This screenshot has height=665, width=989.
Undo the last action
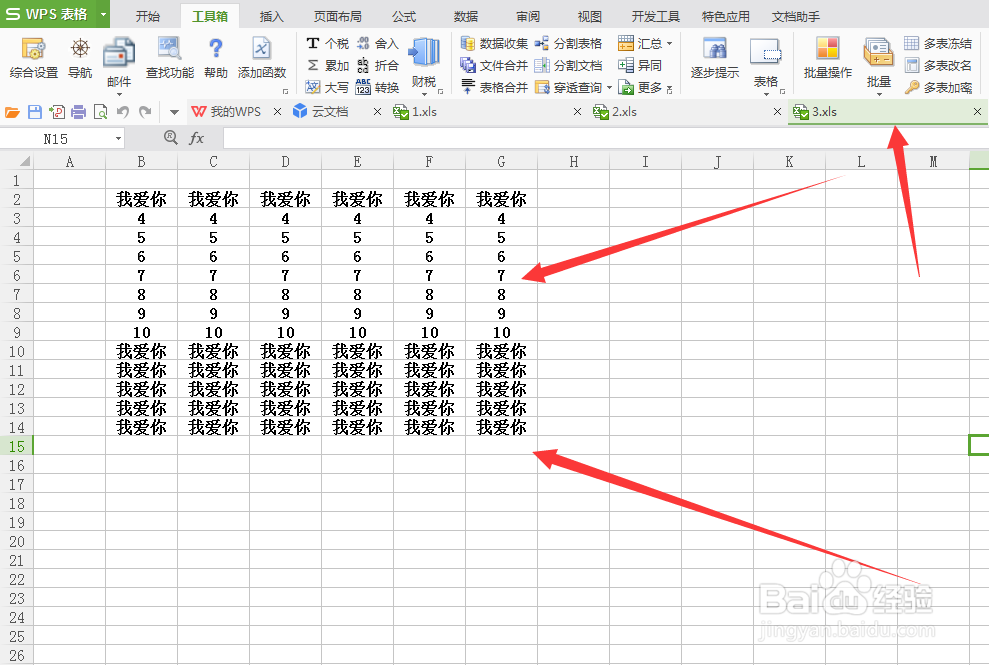(123, 112)
